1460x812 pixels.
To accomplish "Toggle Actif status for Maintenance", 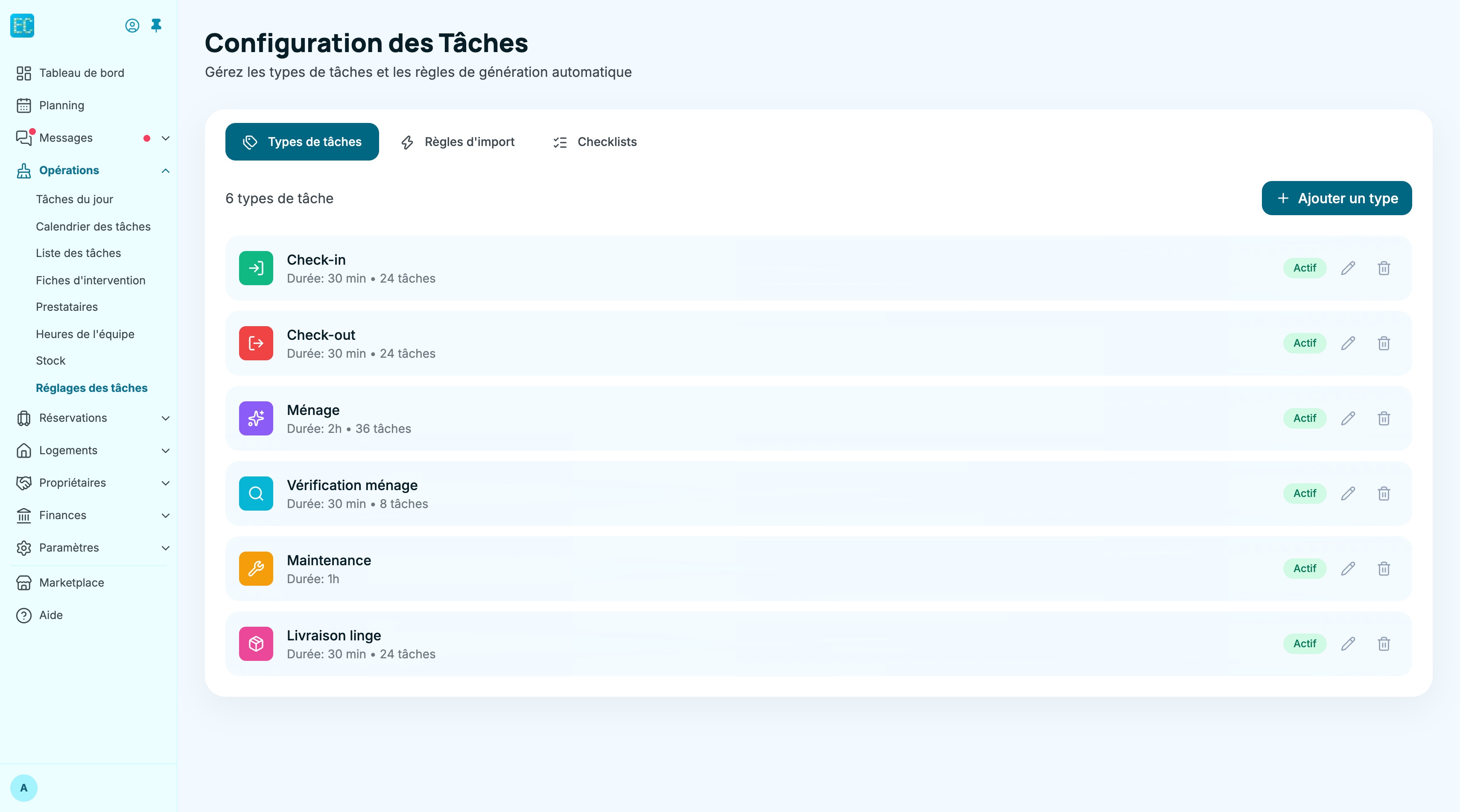I will pyautogui.click(x=1305, y=568).
